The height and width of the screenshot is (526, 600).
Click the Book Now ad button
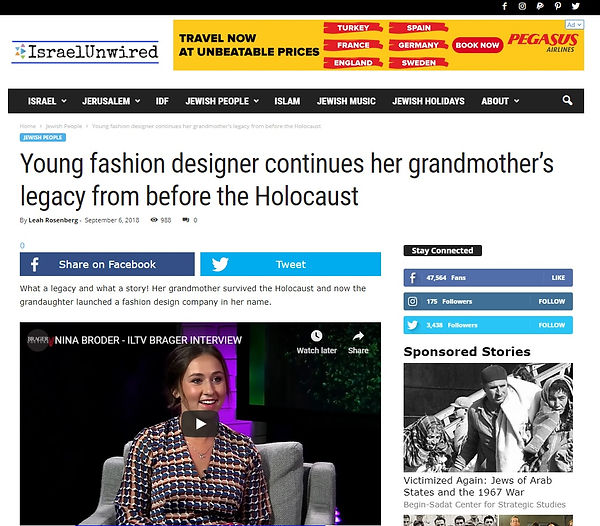point(477,45)
